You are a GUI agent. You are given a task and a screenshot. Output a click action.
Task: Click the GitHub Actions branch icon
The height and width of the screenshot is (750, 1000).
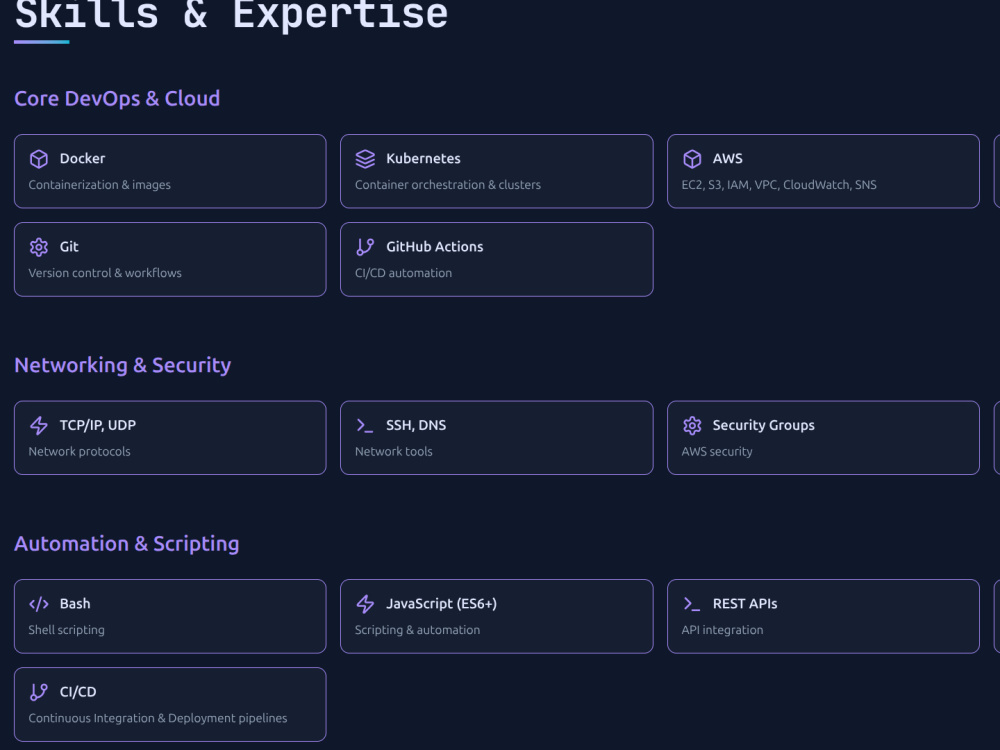click(x=365, y=247)
